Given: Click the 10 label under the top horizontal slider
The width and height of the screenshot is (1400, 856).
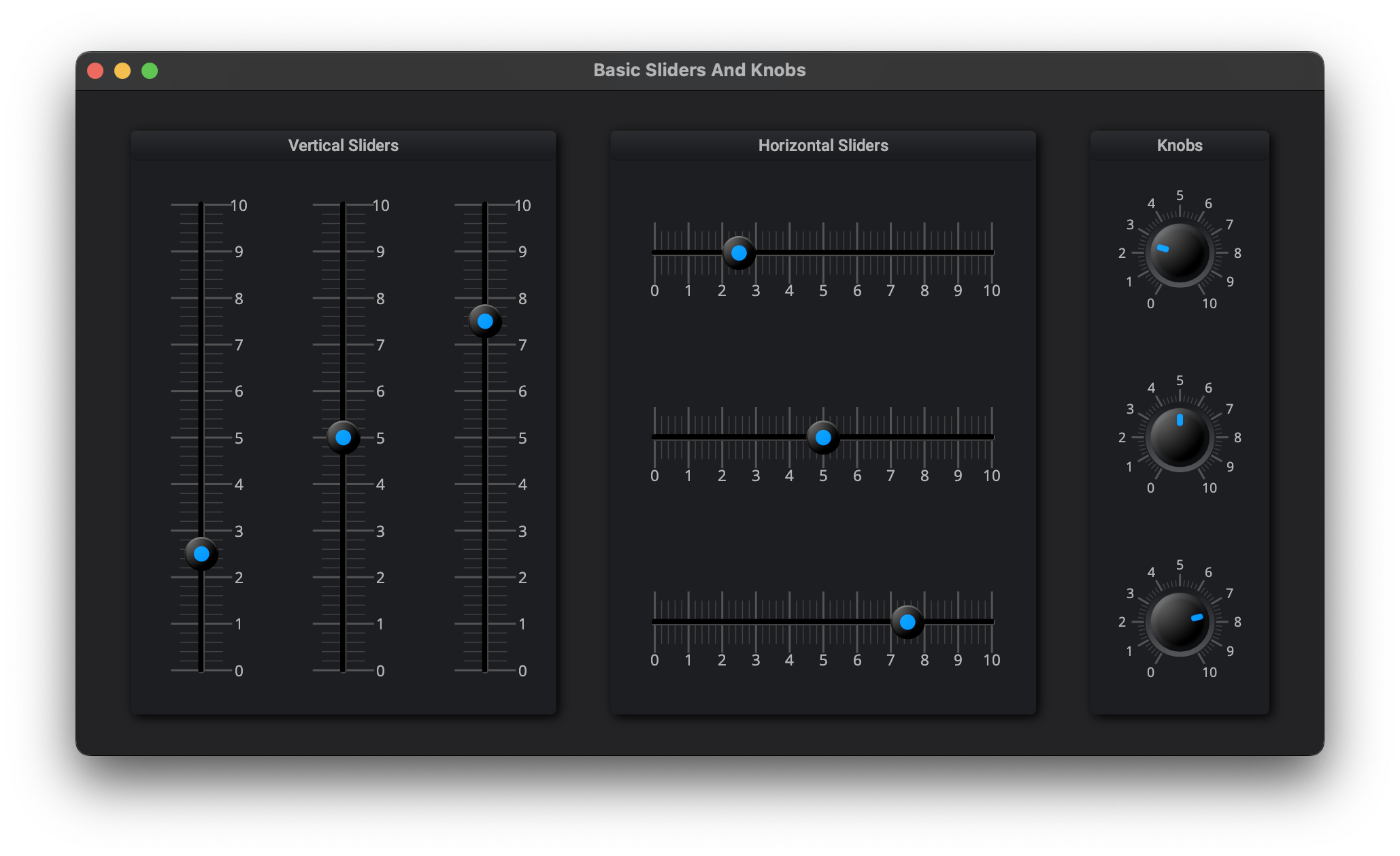Looking at the screenshot, I should (992, 291).
